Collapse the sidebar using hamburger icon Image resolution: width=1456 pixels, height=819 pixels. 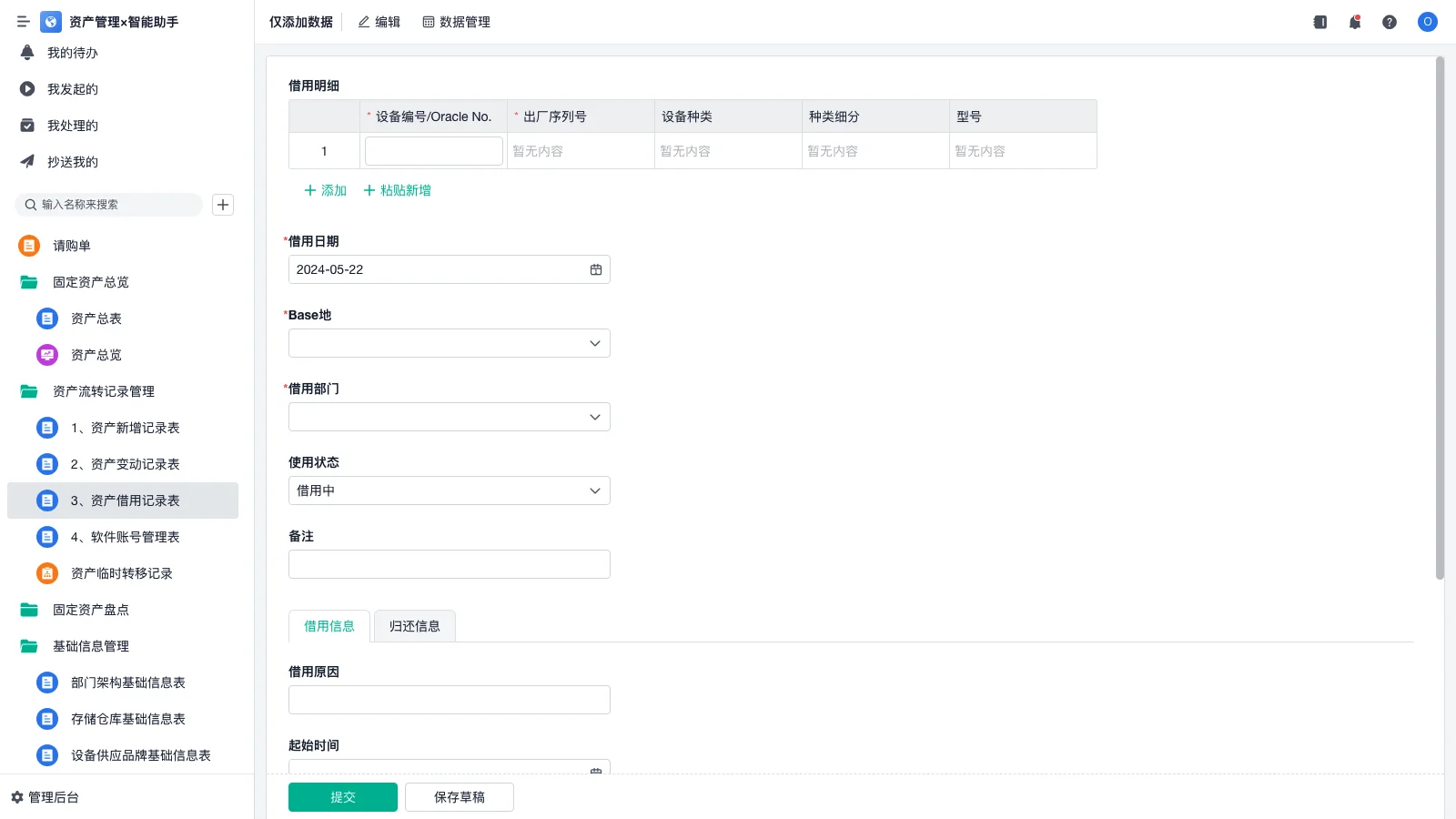(24, 22)
